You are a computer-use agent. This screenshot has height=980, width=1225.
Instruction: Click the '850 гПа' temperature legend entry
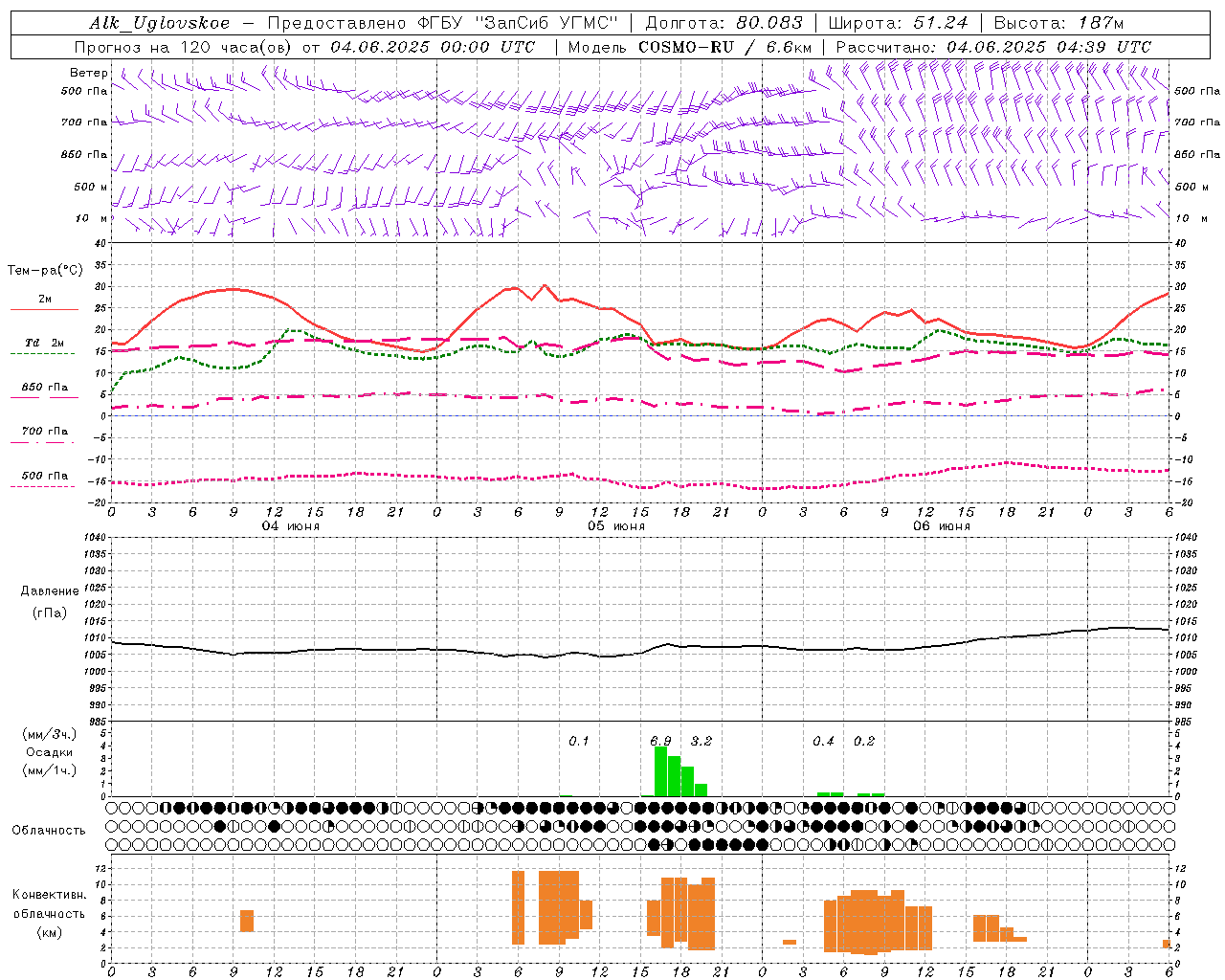[x=45, y=388]
